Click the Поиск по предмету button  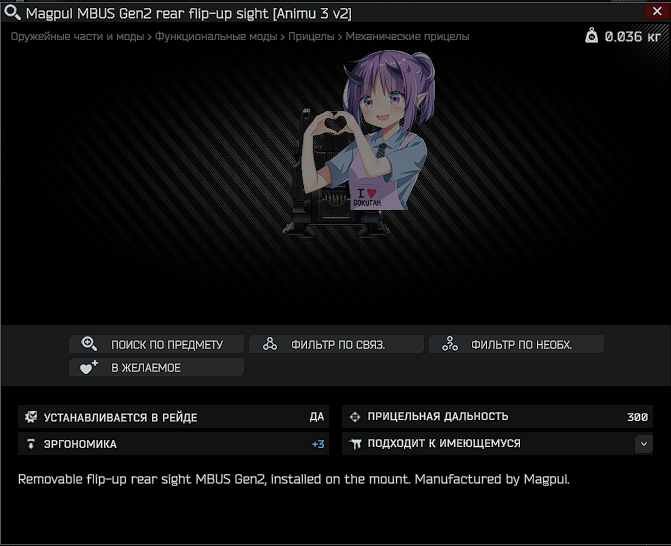point(157,344)
